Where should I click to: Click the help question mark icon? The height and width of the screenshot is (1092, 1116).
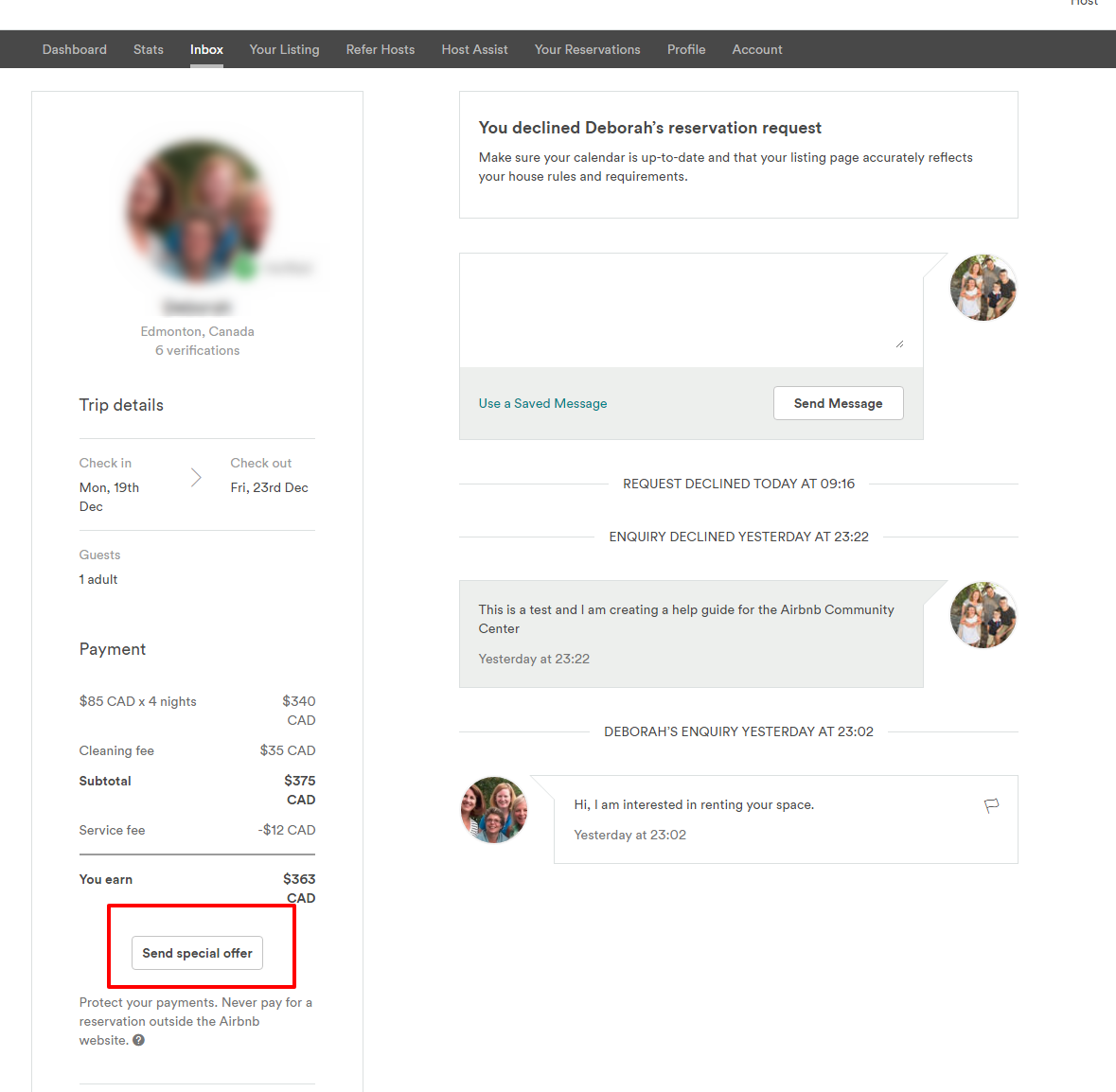click(x=139, y=1040)
